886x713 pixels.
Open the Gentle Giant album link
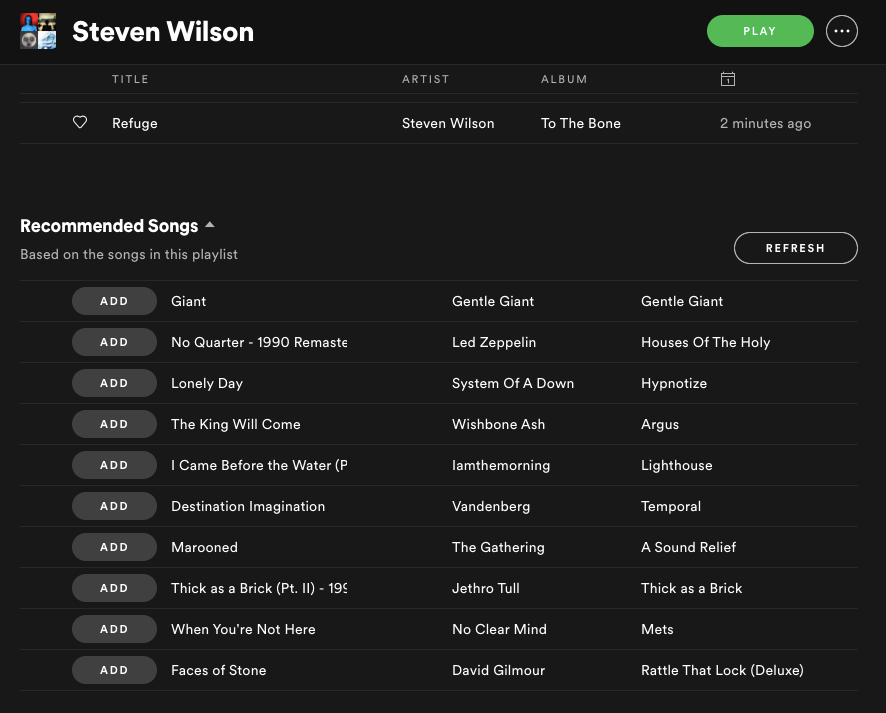pos(682,301)
